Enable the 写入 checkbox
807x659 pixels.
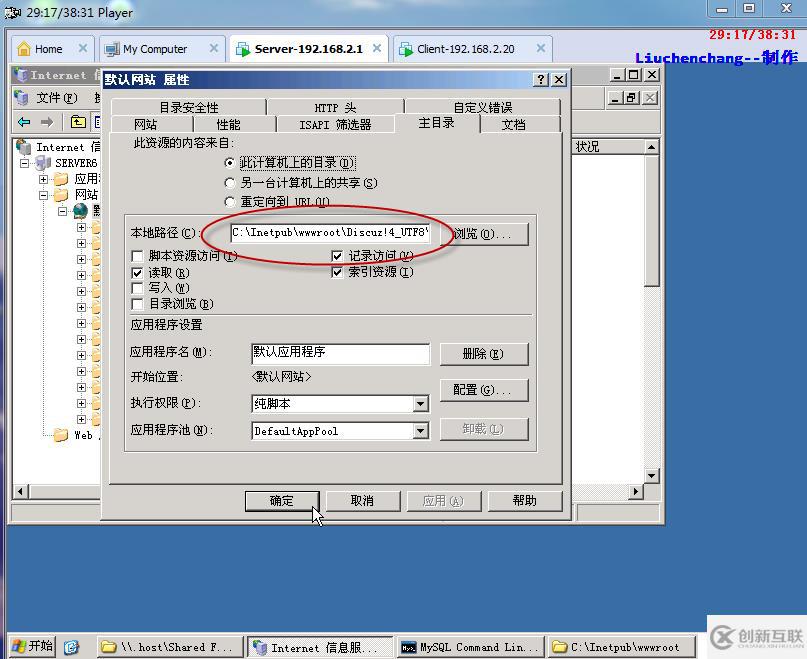137,288
